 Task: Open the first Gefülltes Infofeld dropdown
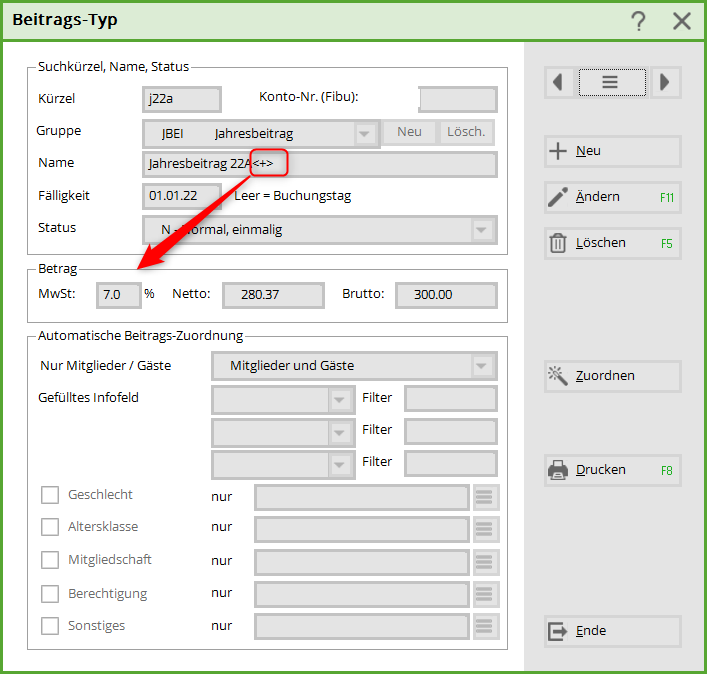340,399
